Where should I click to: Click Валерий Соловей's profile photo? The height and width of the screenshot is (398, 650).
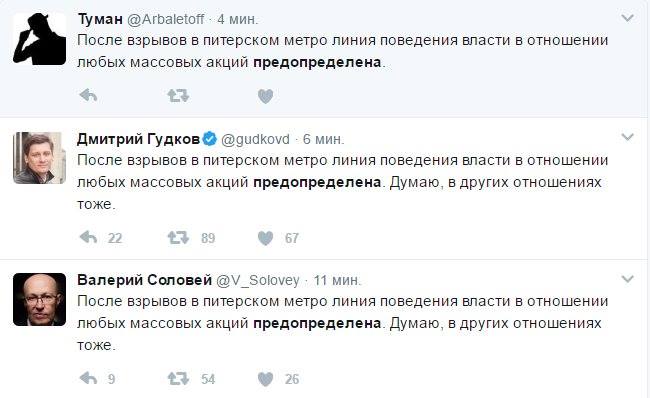pyautogui.click(x=39, y=299)
